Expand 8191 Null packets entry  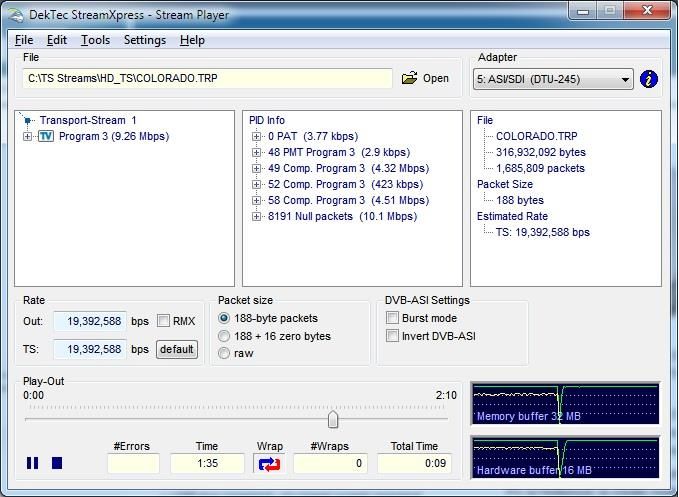pos(256,216)
